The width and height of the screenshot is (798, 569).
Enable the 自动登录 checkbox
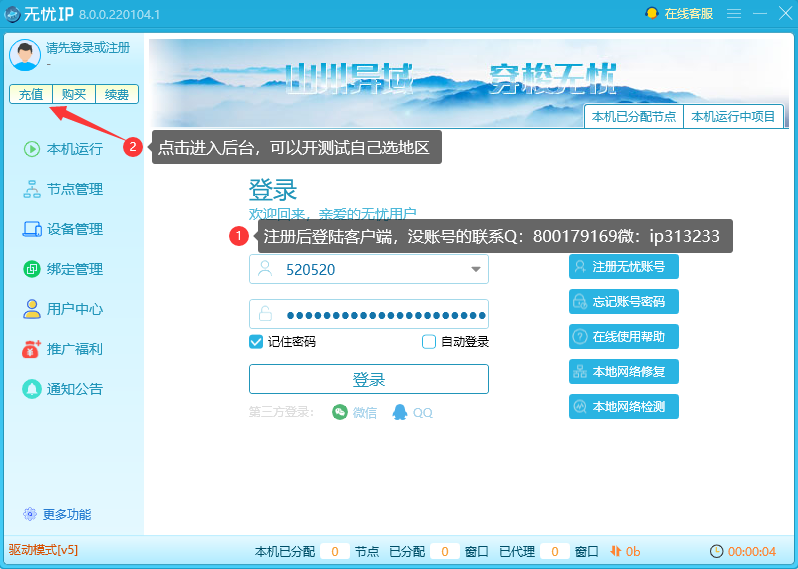coord(429,342)
